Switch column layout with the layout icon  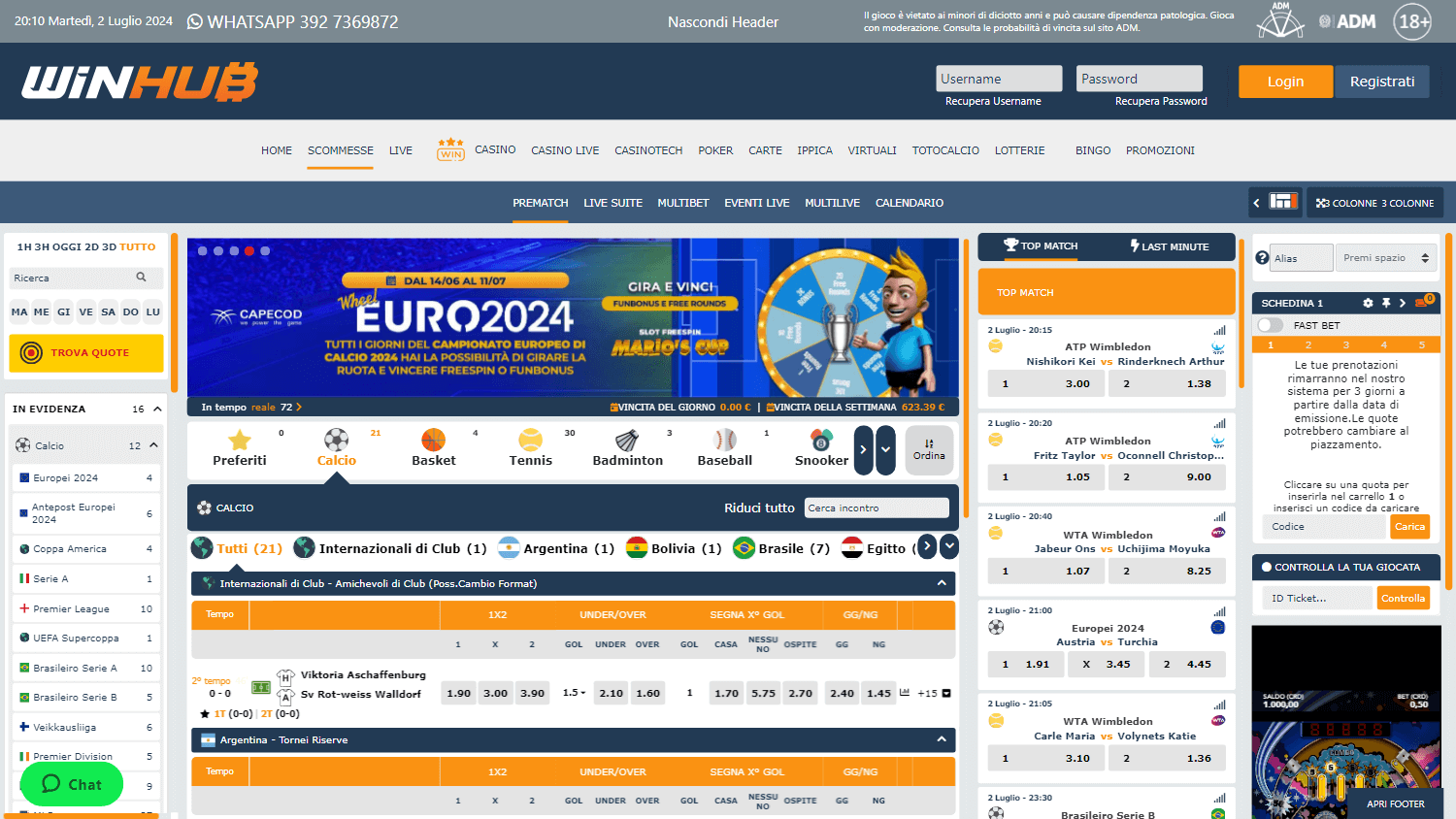(x=1283, y=202)
